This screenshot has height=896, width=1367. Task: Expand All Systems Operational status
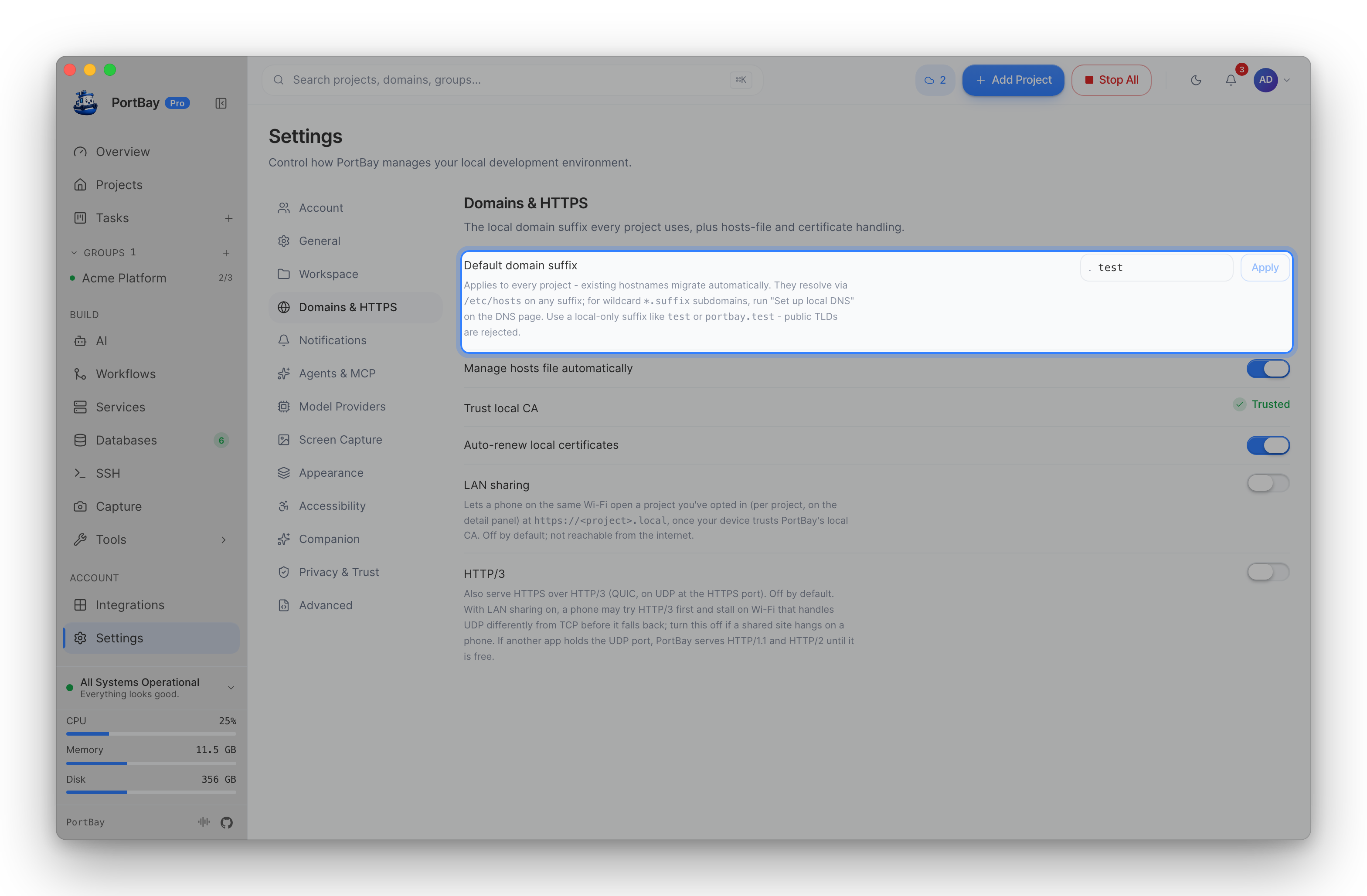coord(231,688)
